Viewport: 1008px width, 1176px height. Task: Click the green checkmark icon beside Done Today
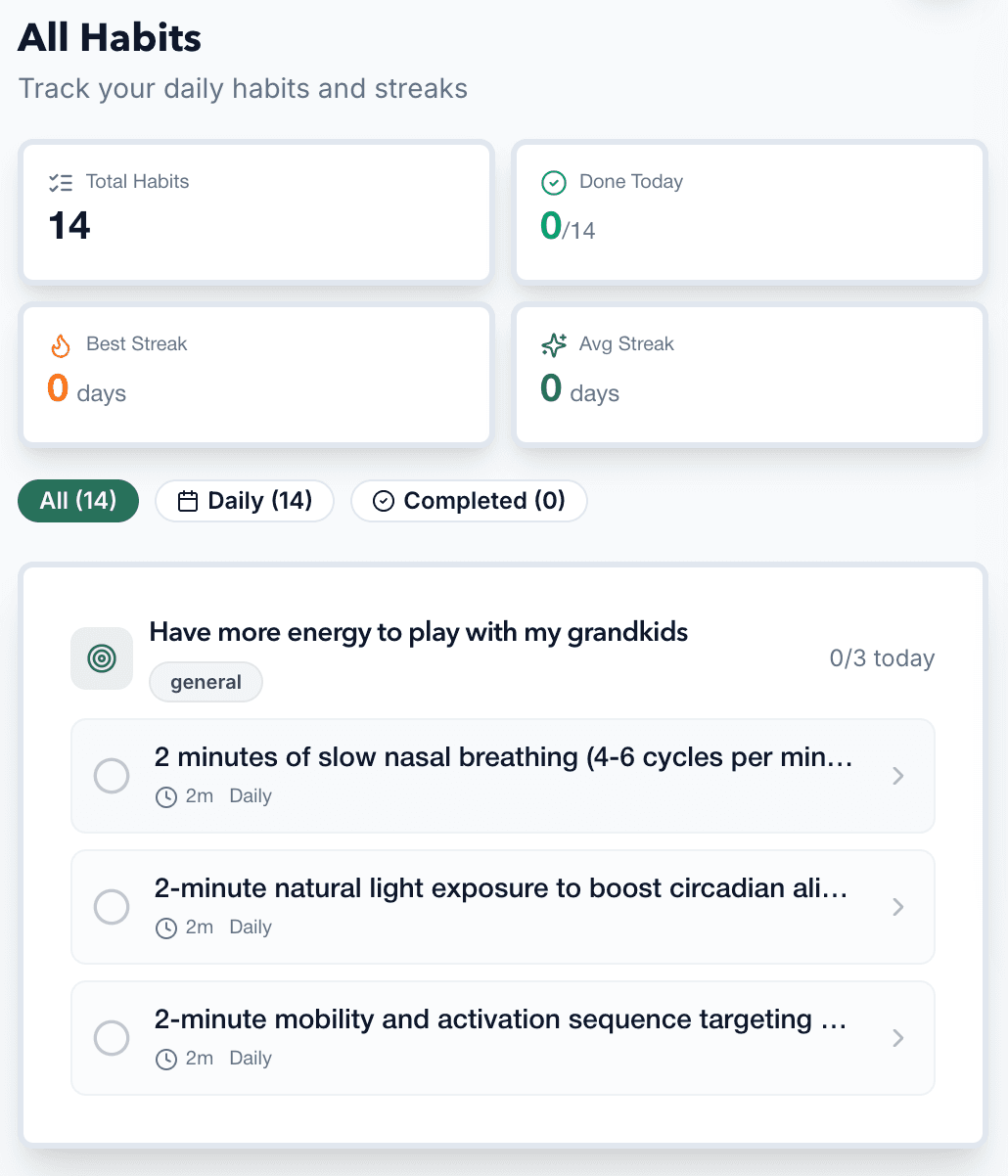(x=554, y=183)
